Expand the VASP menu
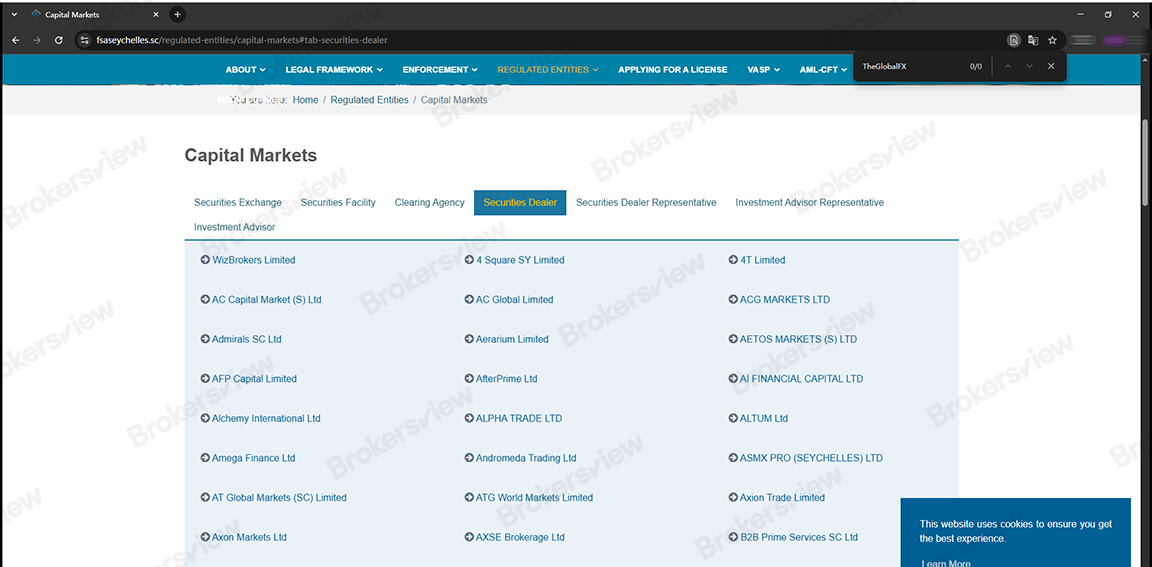This screenshot has height=567, width=1152. [764, 70]
